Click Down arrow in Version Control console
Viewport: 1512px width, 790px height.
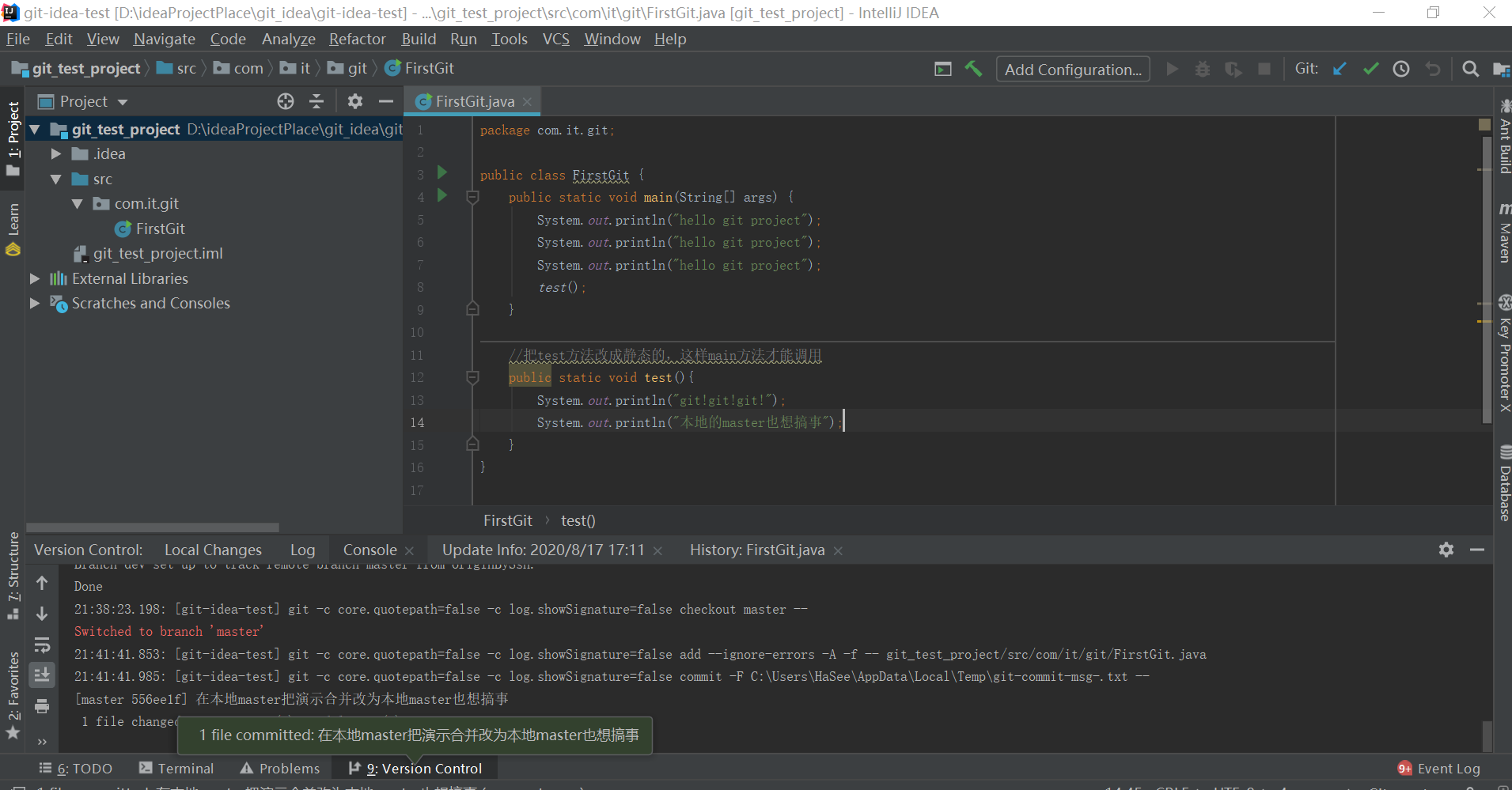click(x=42, y=614)
